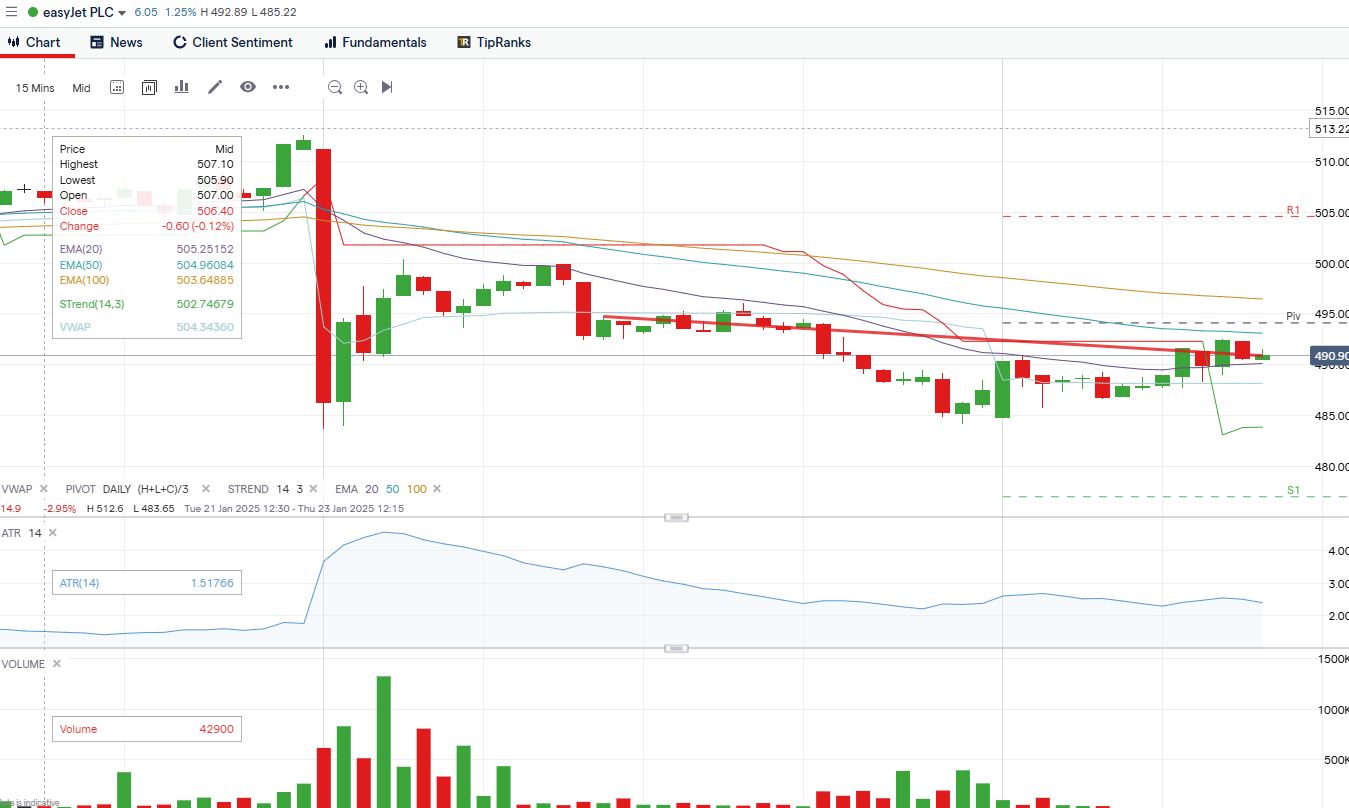Open the 15 Mins timeframe selector
The image size is (1349, 808).
click(35, 88)
